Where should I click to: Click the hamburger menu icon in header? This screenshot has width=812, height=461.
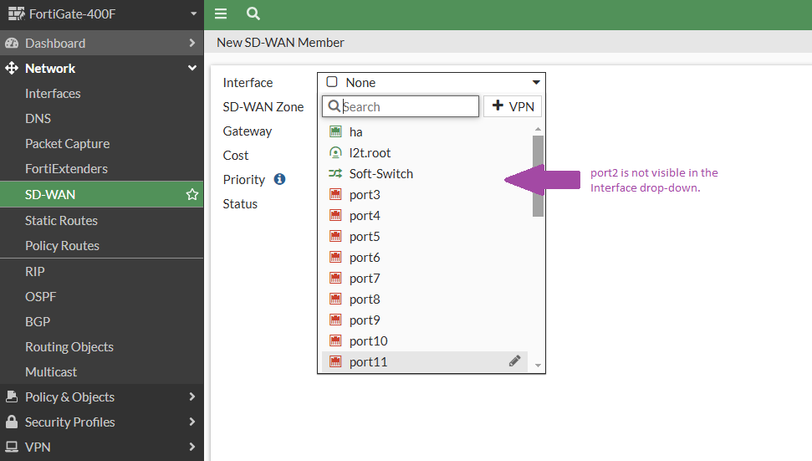click(221, 14)
